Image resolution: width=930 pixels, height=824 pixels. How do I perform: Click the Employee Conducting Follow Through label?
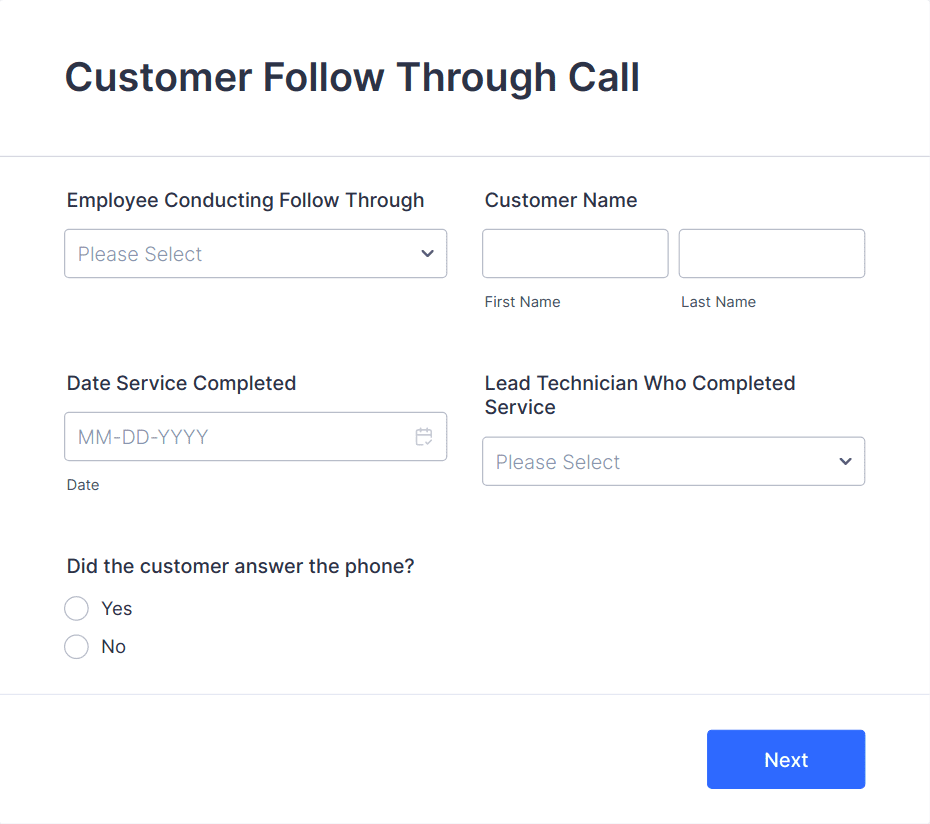[x=245, y=201]
